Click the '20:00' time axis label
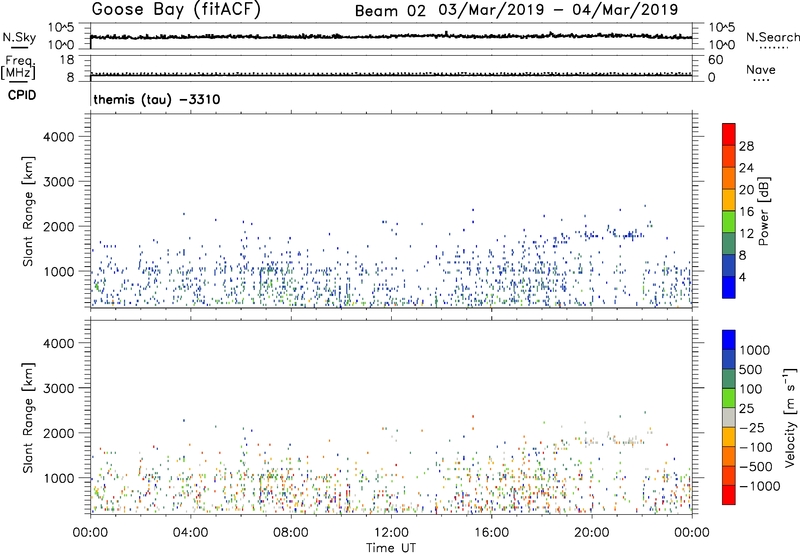Screen dimensions: 800x554 click(x=592, y=533)
